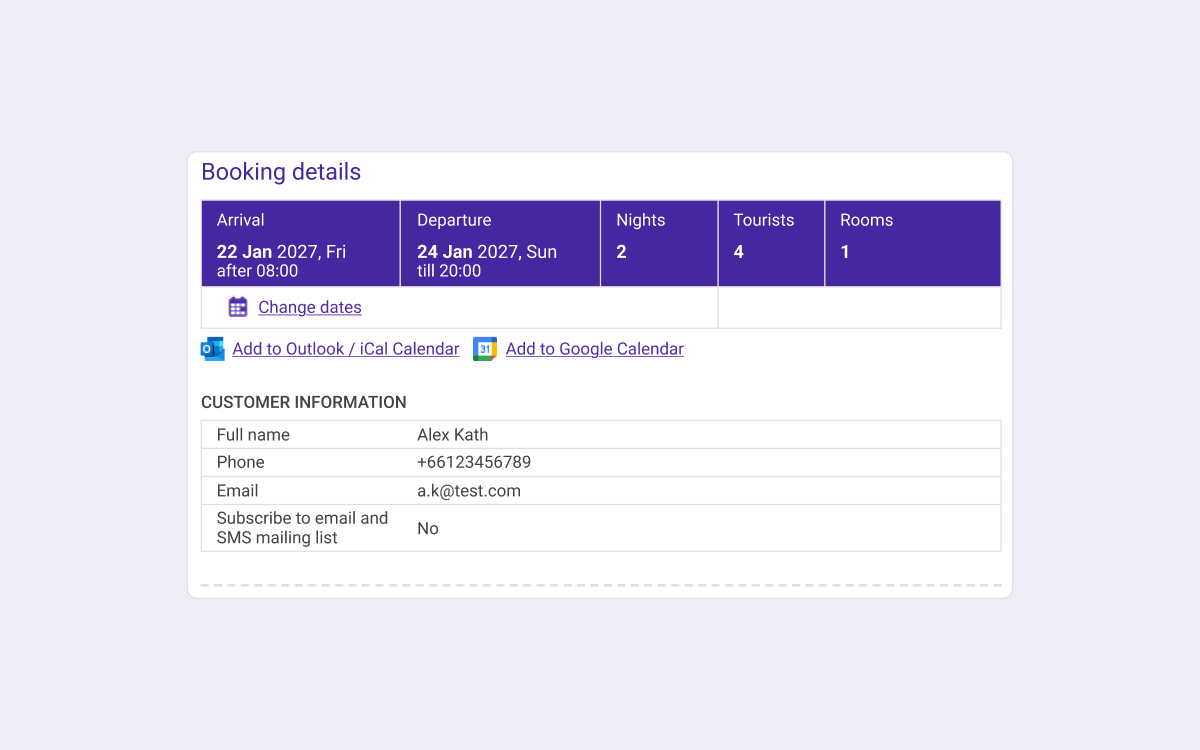
Task: Click the Rooms column header
Action: 867,220
